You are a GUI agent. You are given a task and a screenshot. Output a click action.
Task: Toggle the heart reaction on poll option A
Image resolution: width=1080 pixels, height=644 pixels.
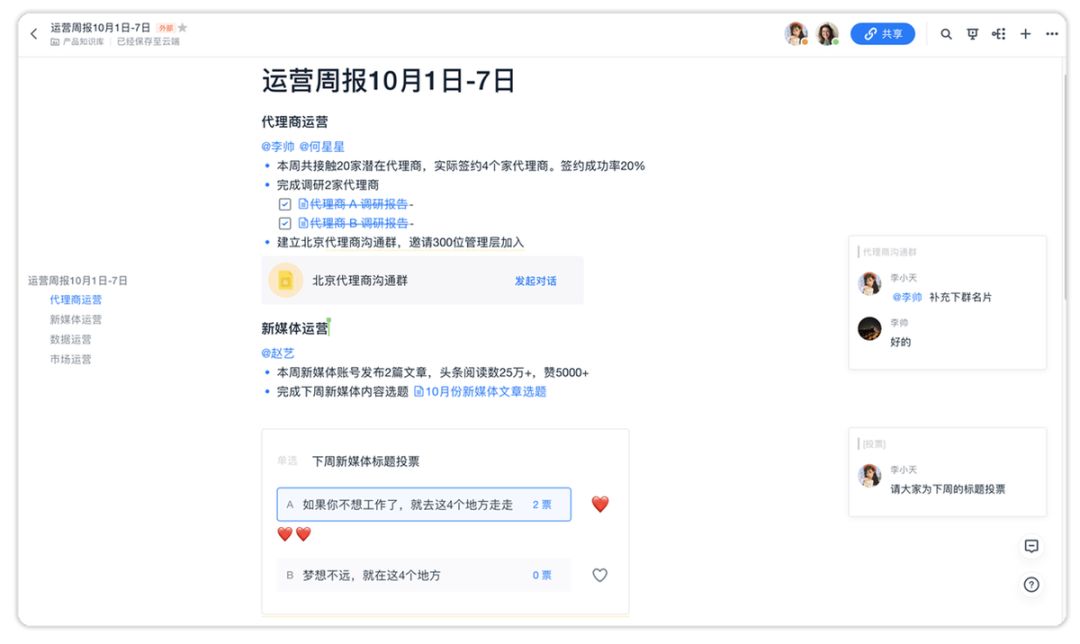tap(599, 505)
